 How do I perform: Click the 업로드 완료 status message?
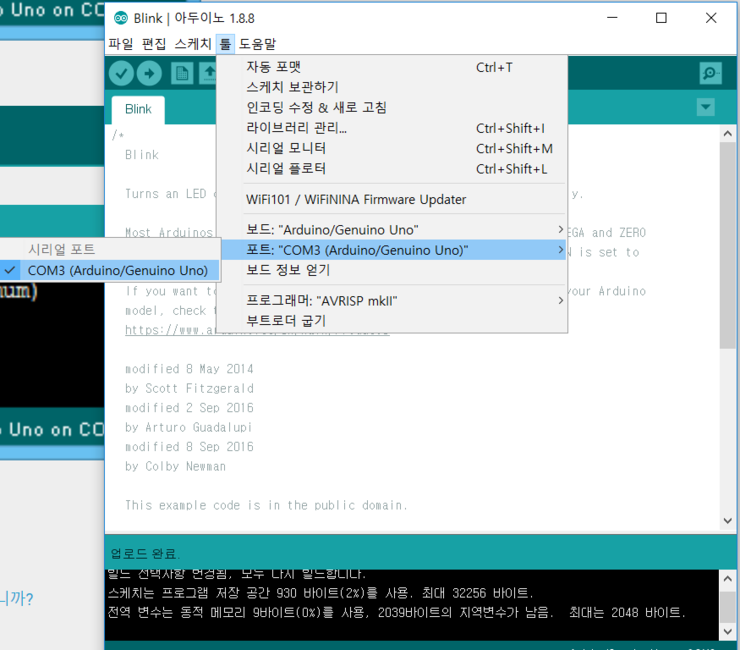tap(144, 553)
